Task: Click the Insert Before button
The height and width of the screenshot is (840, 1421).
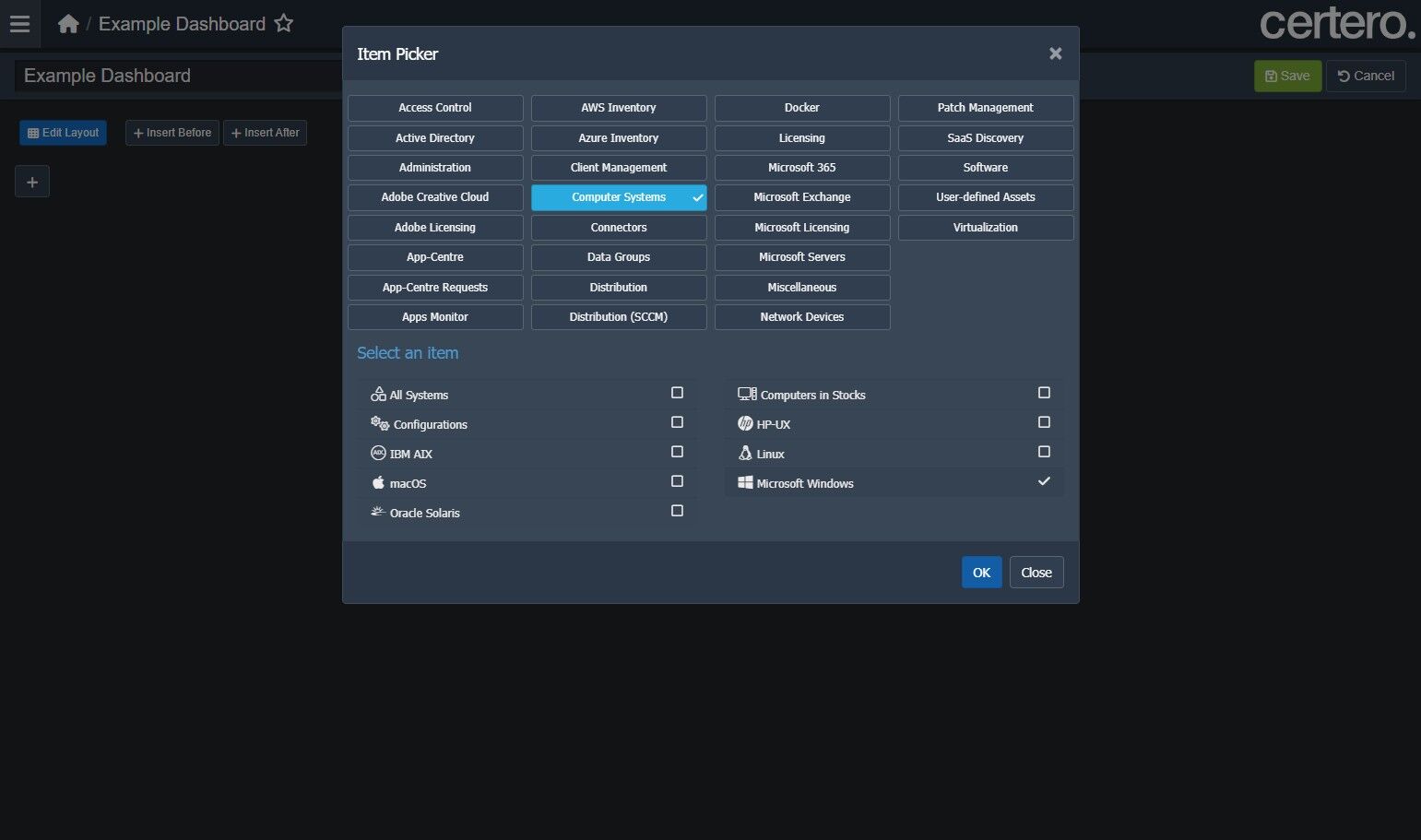Action: pos(172,133)
